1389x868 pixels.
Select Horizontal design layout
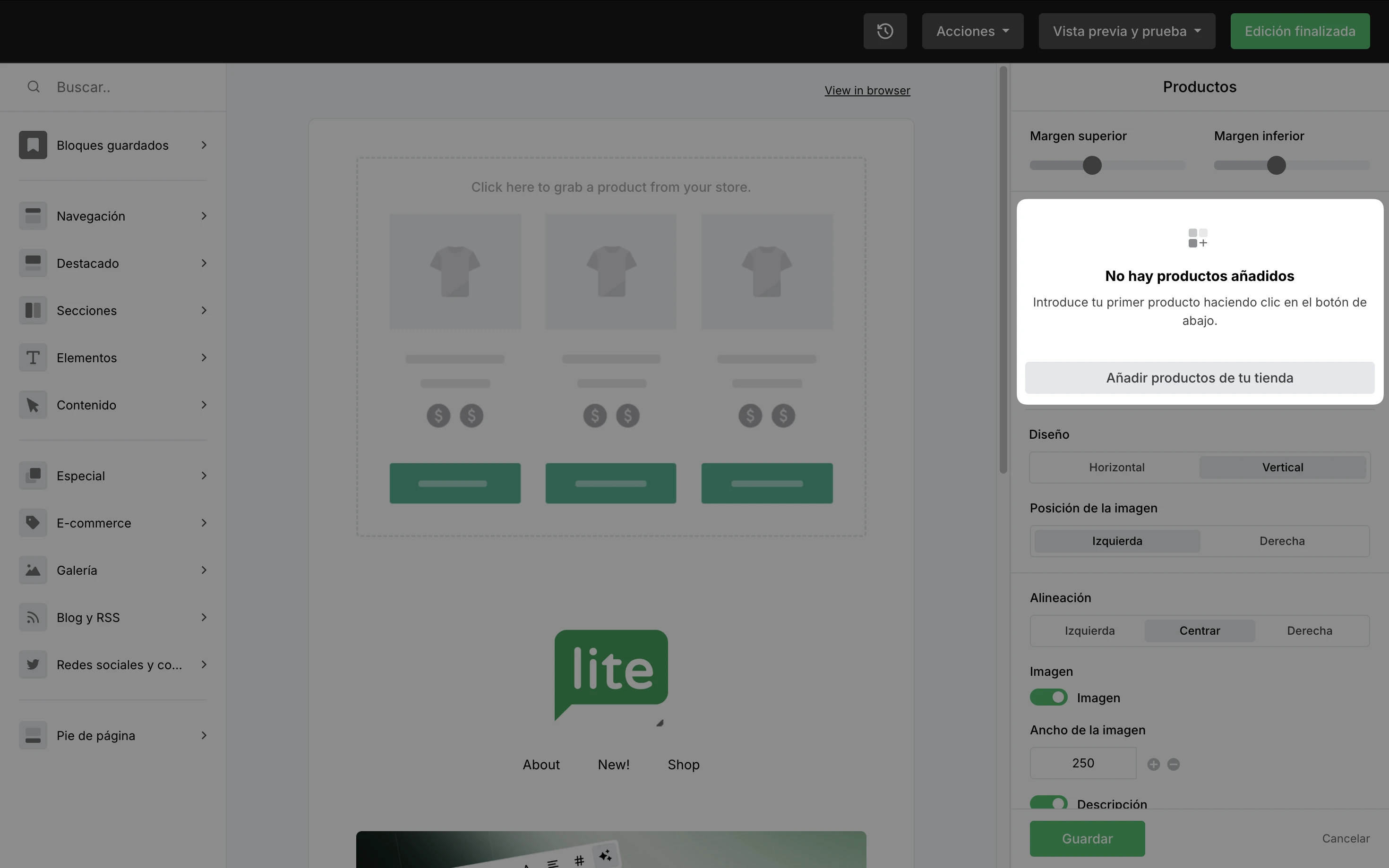click(1116, 468)
